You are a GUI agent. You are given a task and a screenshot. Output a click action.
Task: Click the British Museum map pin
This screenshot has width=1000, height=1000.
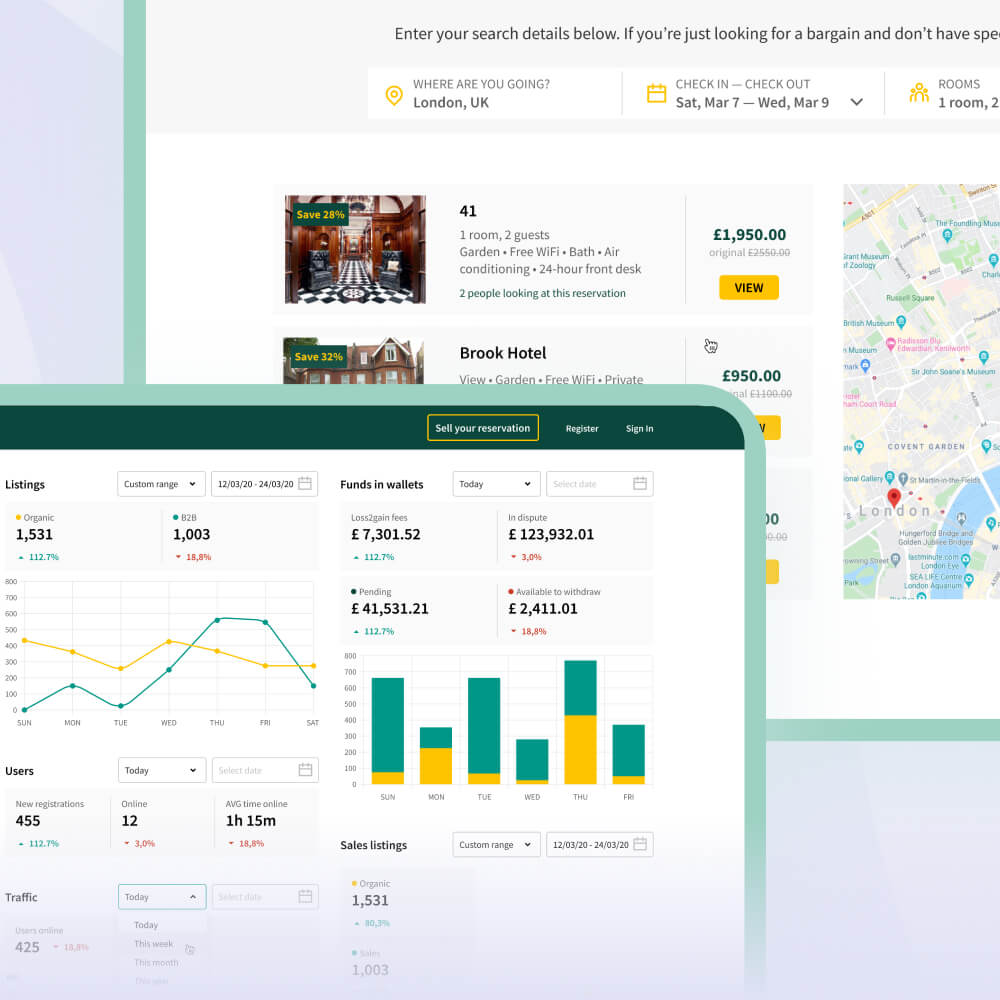(901, 321)
